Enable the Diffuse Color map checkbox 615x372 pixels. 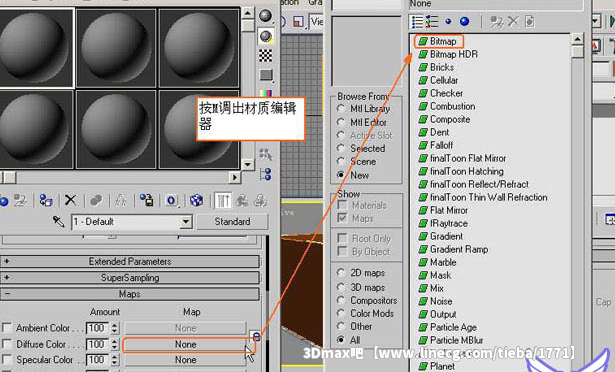(x=7, y=344)
